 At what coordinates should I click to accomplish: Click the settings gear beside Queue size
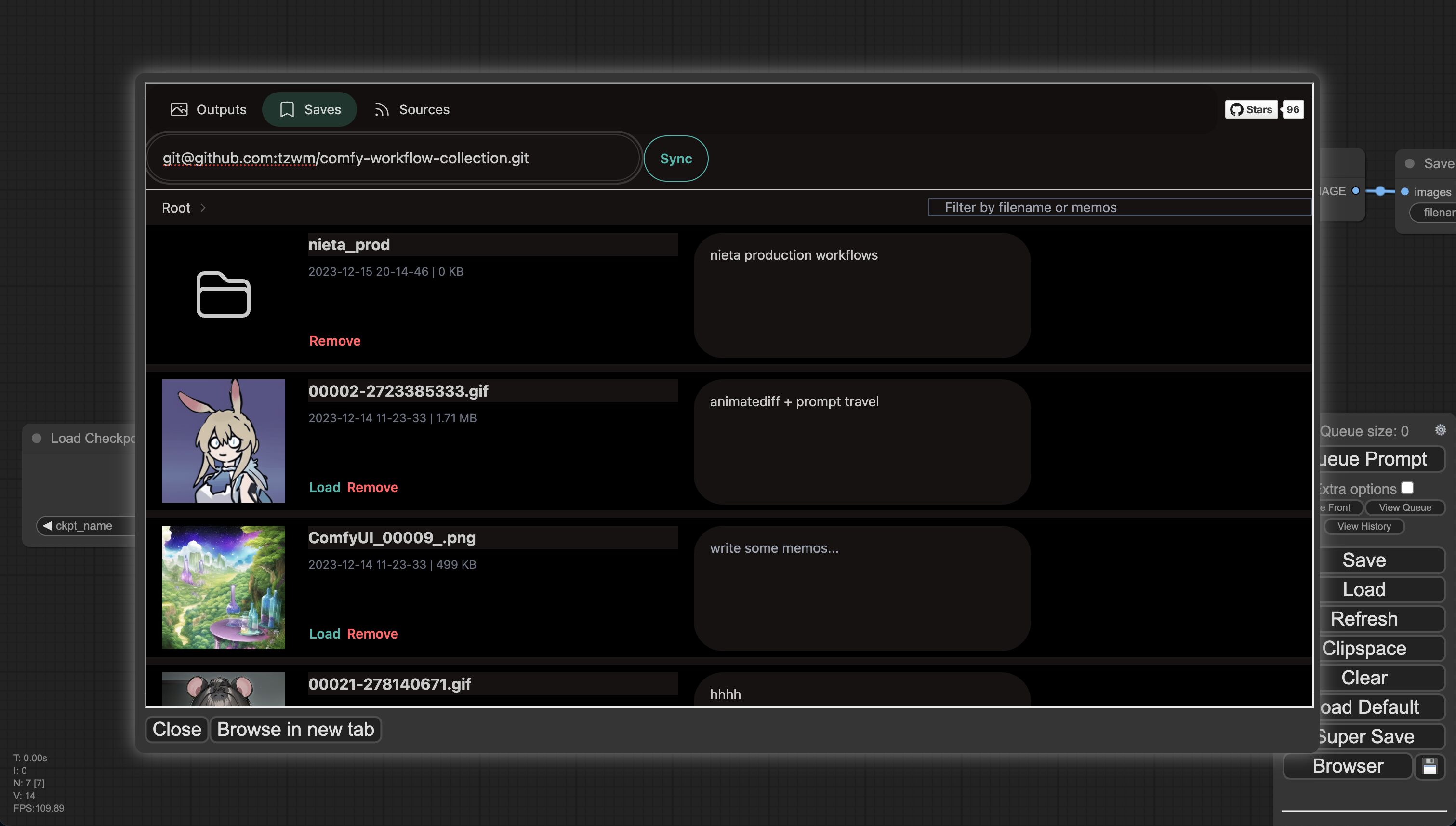coord(1440,430)
